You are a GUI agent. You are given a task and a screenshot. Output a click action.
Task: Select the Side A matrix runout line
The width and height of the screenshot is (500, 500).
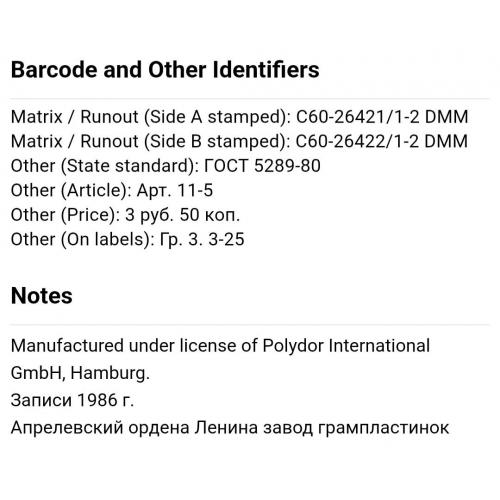tap(239, 117)
